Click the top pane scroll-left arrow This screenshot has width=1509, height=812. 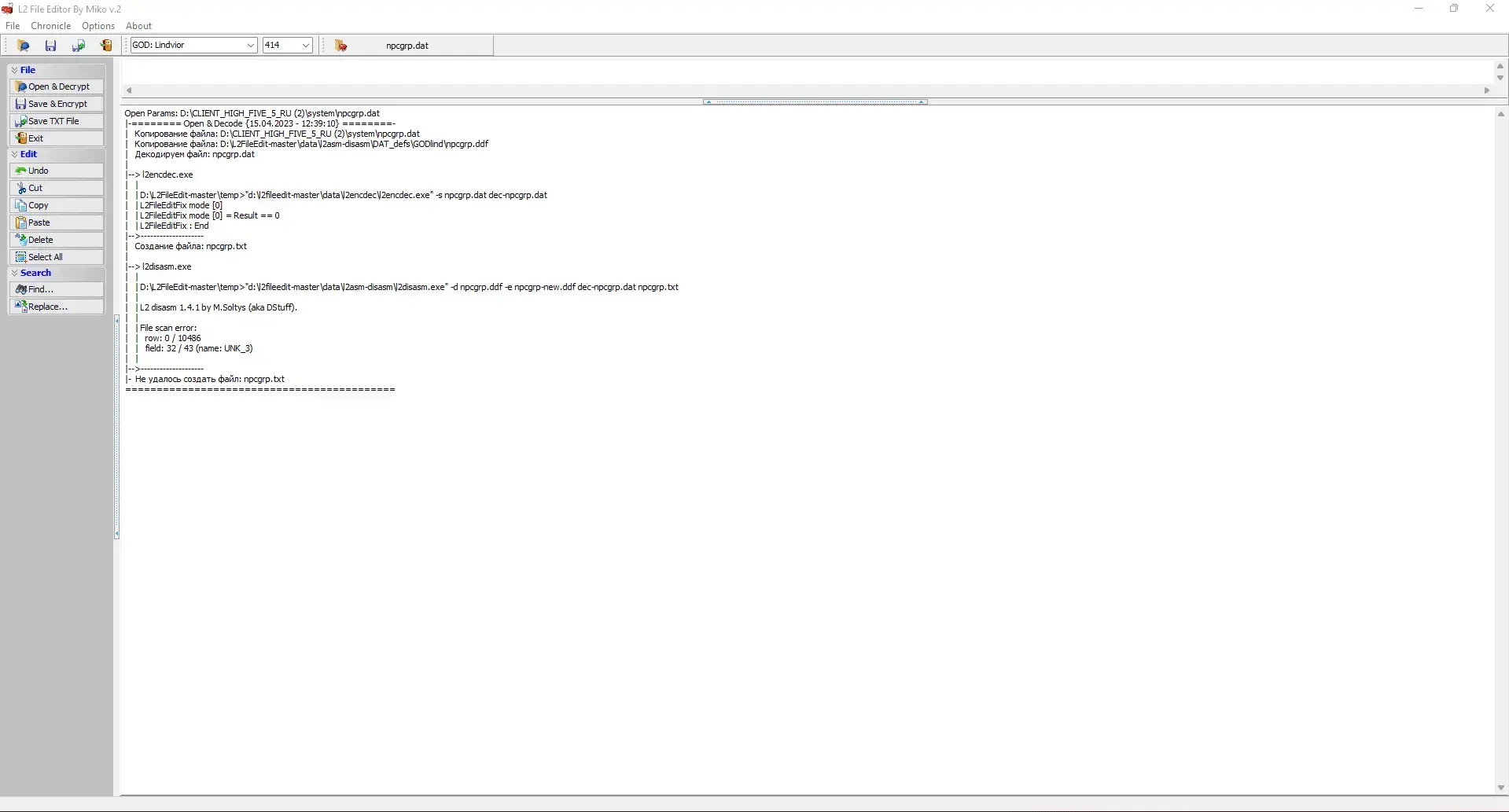click(129, 90)
